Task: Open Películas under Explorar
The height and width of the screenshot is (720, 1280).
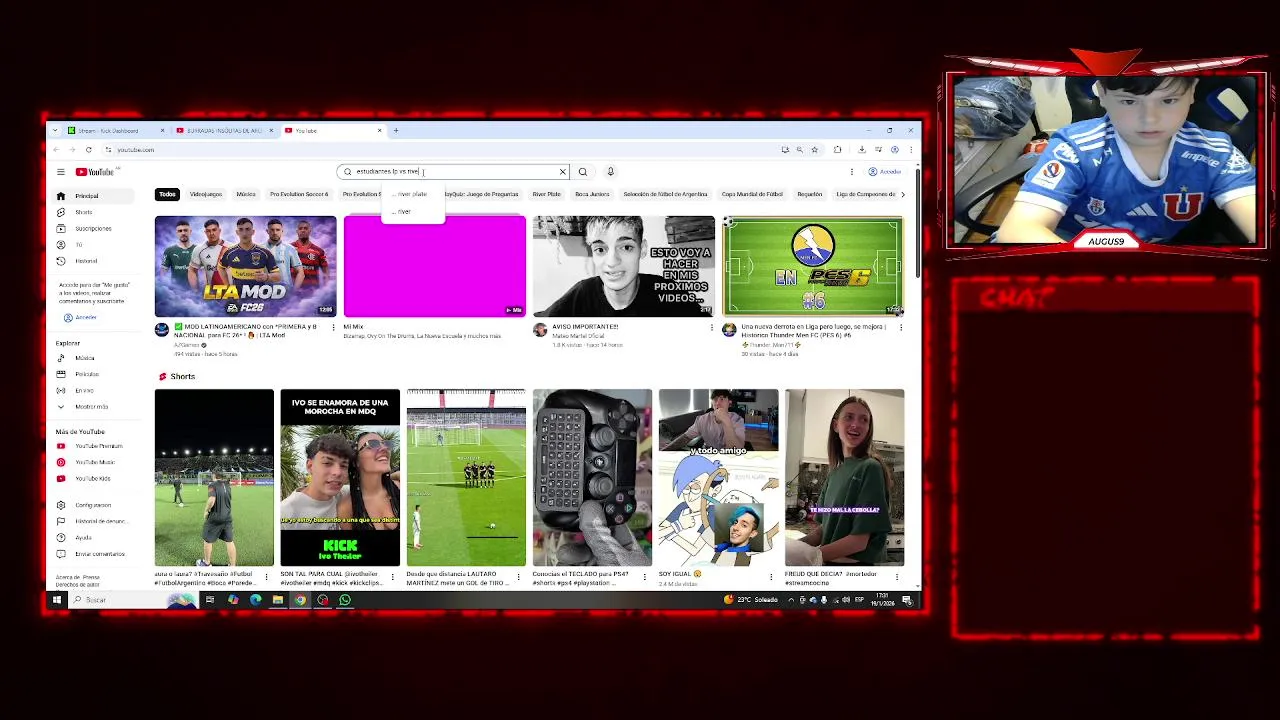Action: pos(86,374)
